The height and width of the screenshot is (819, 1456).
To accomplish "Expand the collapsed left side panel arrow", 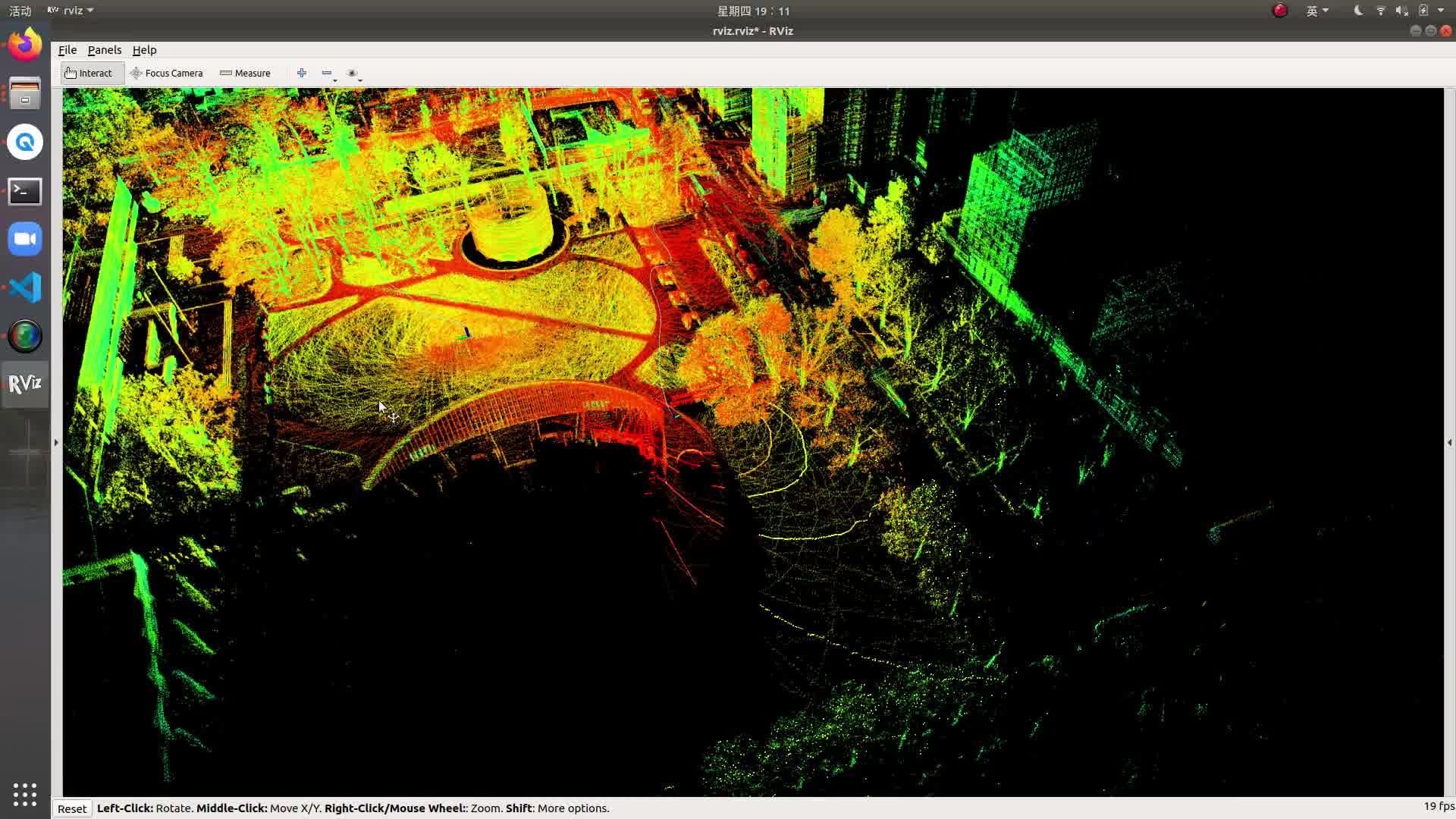I will 55,442.
